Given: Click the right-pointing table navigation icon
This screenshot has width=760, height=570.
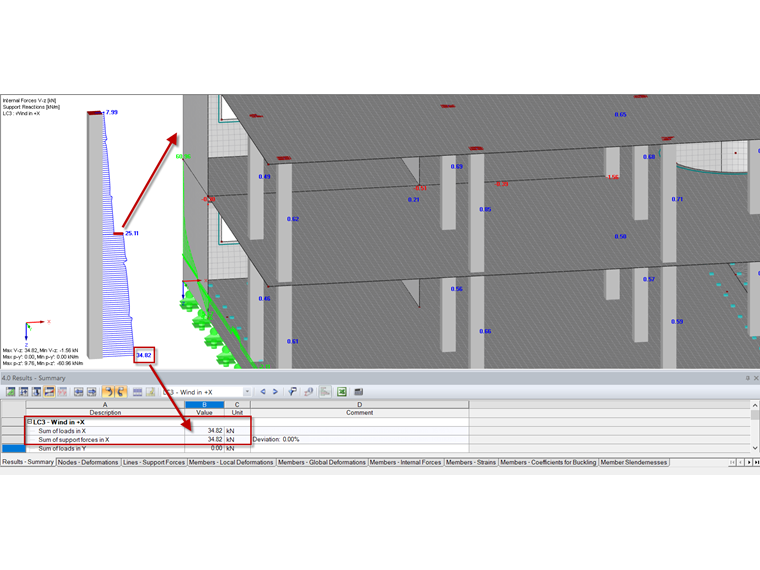Looking at the screenshot, I should 92,392.
